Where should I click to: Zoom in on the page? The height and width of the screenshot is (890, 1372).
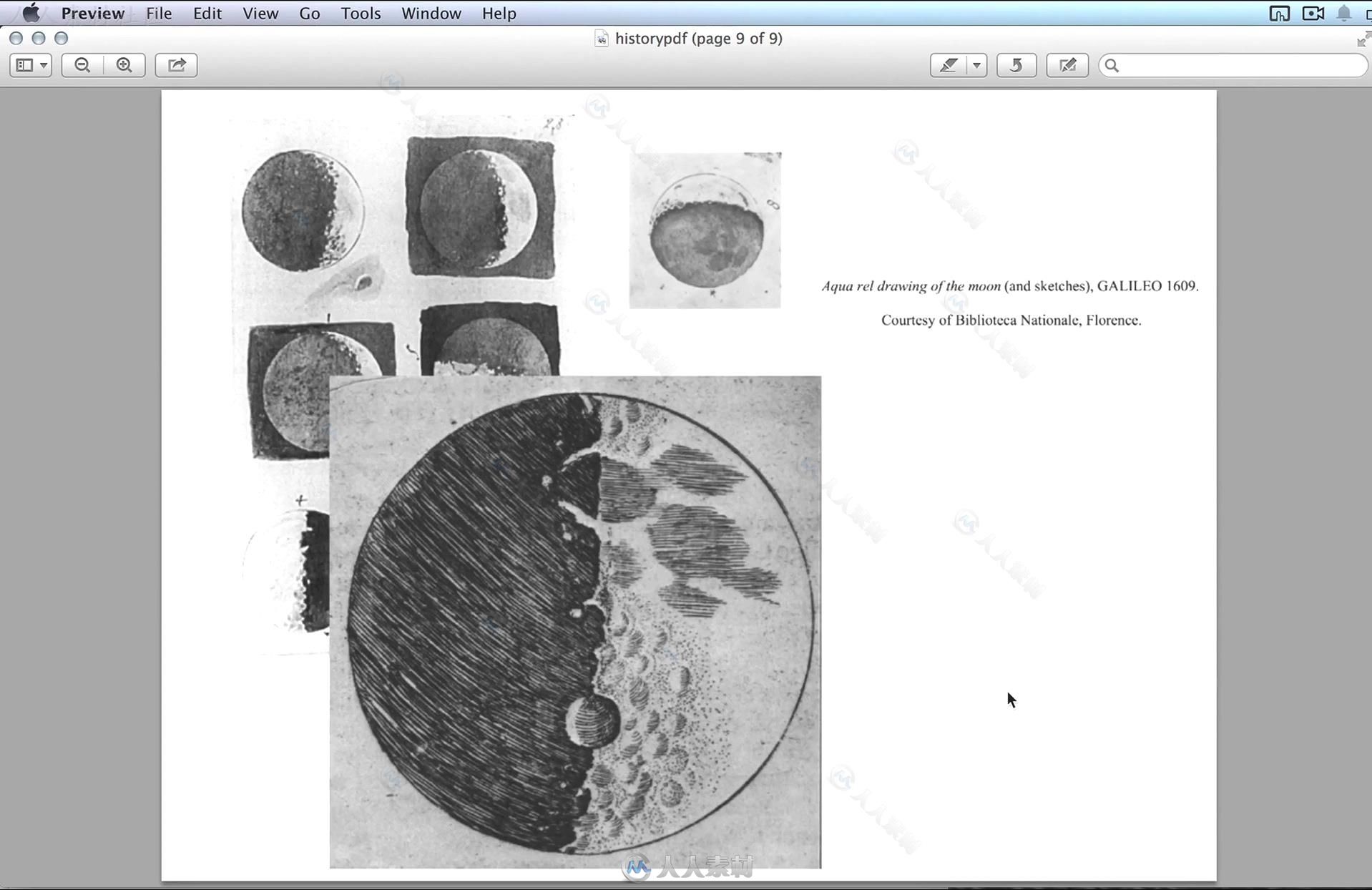pyautogui.click(x=124, y=65)
